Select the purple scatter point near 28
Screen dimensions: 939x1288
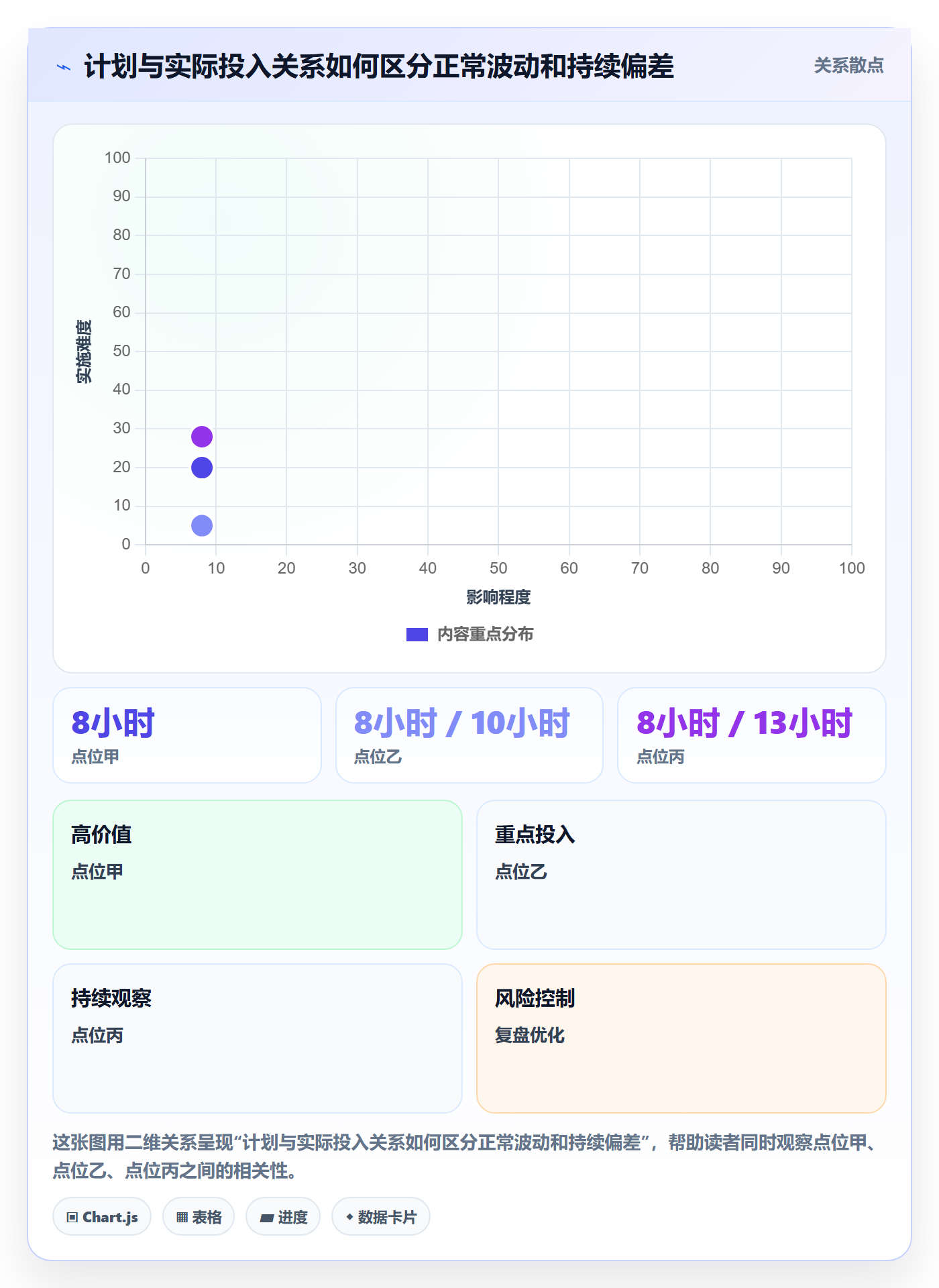[202, 437]
